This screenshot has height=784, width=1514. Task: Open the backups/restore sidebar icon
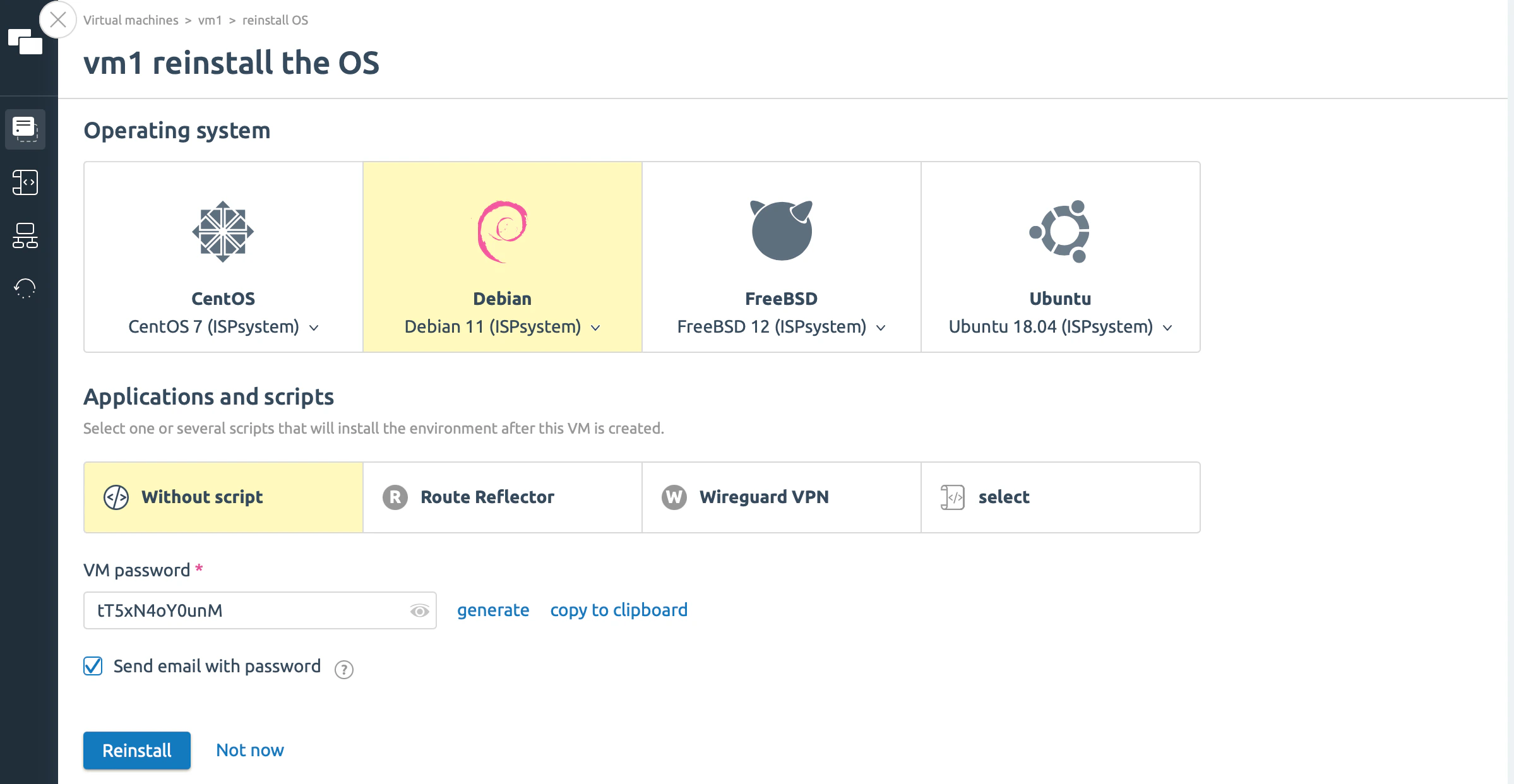[25, 288]
